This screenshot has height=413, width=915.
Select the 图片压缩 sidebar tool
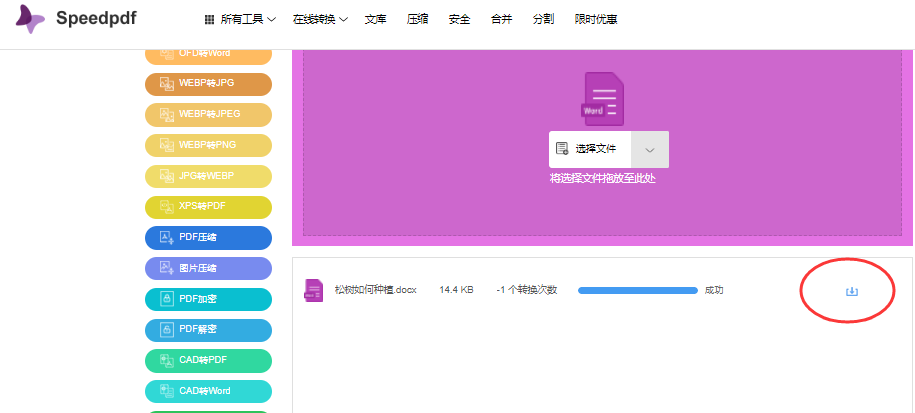pos(208,268)
